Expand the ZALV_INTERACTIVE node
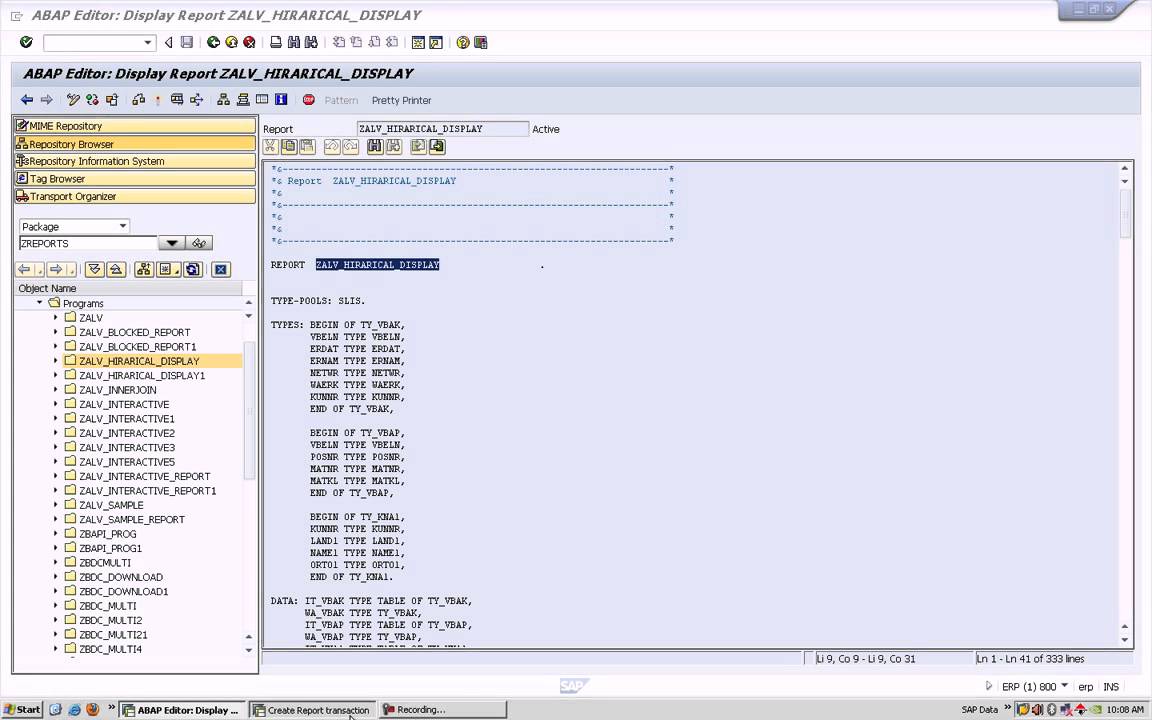Screen dimensions: 1152x720 tap(55, 404)
